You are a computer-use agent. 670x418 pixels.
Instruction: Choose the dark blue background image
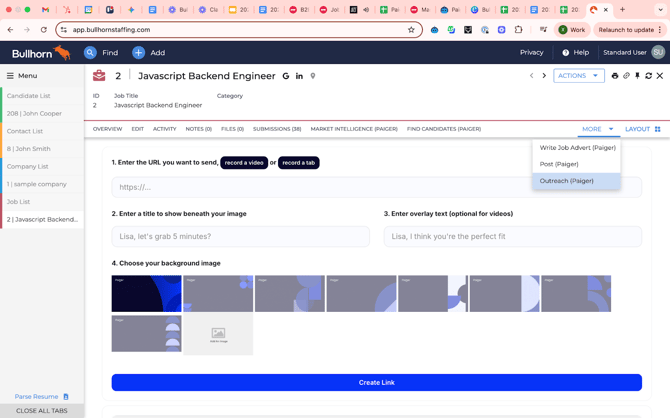146,294
